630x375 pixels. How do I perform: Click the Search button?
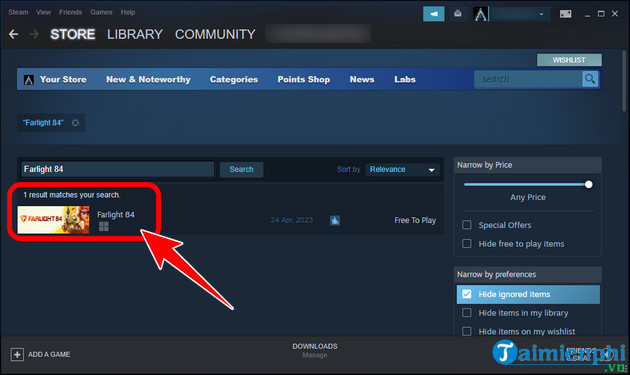tap(241, 169)
